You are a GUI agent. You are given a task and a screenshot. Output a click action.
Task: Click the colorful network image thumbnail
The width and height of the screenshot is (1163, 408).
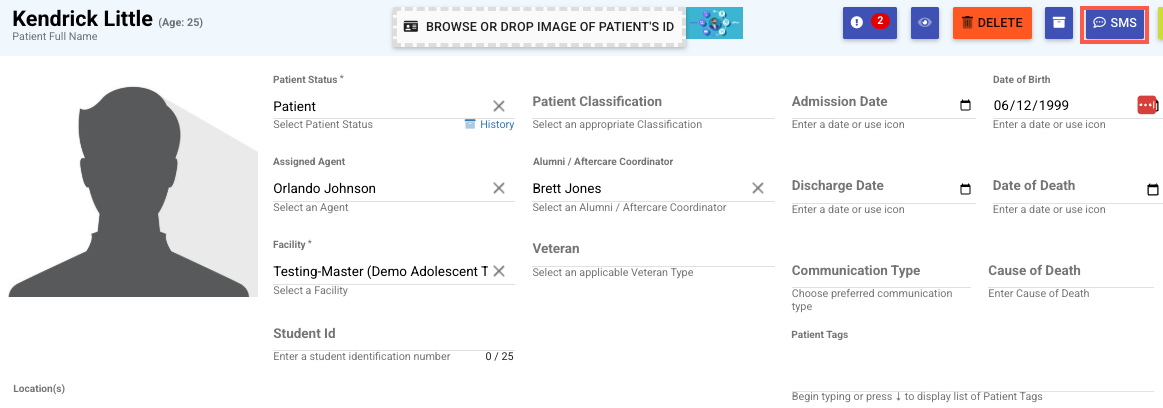pos(715,25)
